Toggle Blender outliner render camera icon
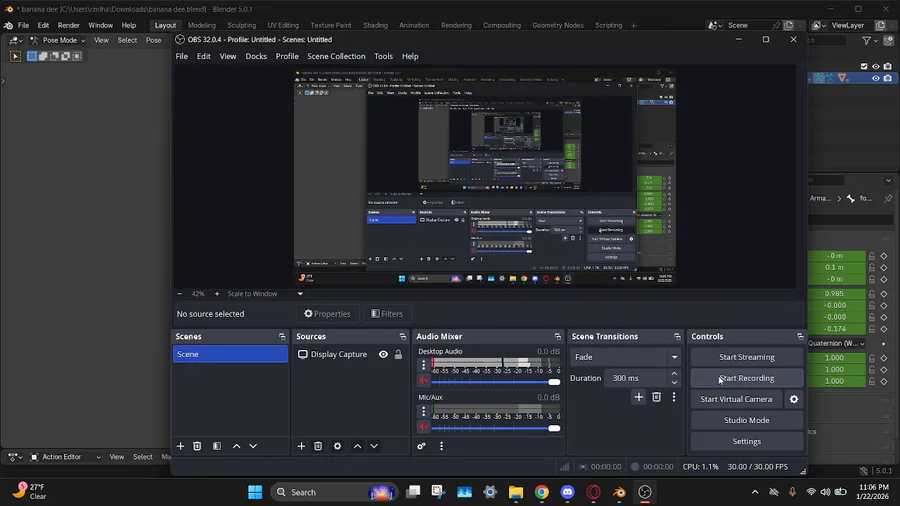The image size is (900, 506). point(887,67)
